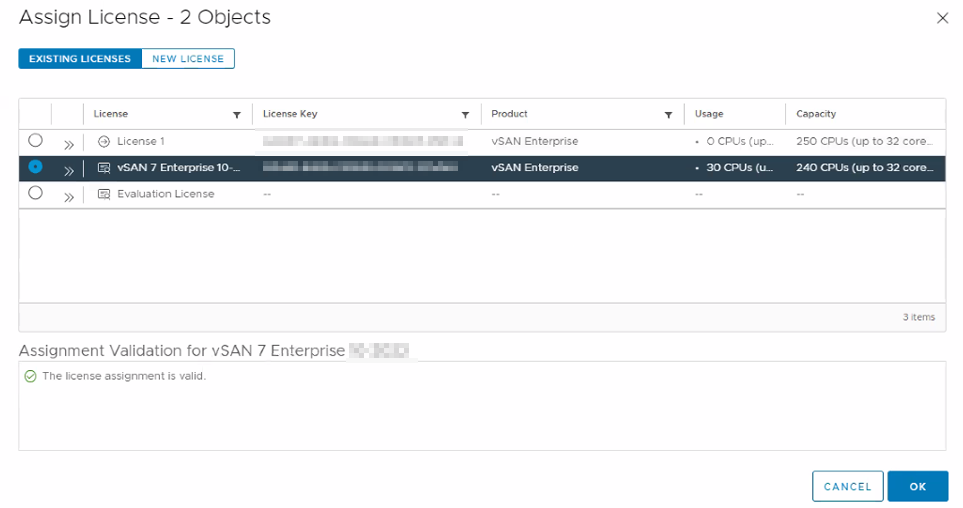Viewport: 963px width, 508px height.
Task: Click the '0 CPUs' usage cell
Action: tap(739, 141)
